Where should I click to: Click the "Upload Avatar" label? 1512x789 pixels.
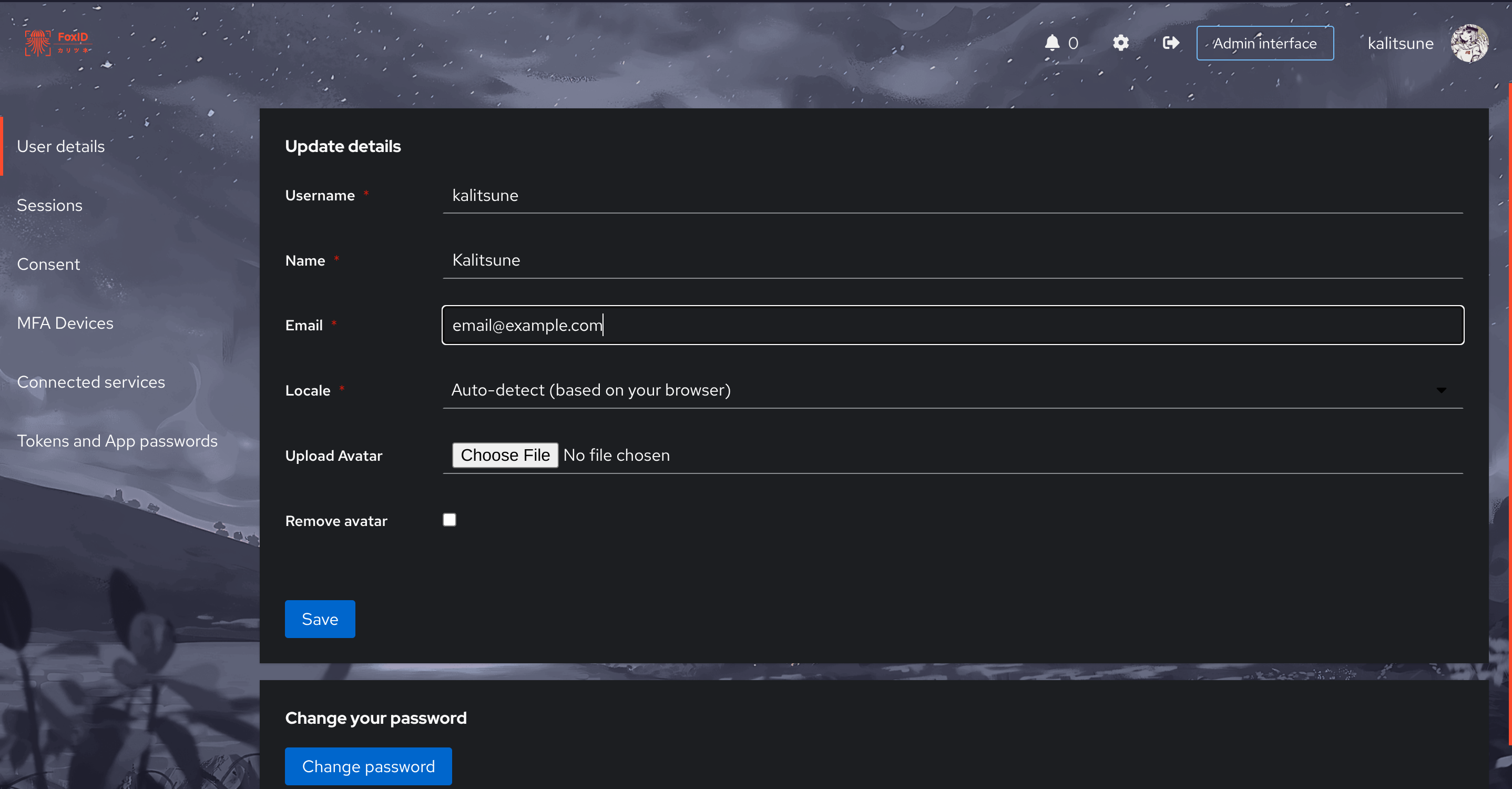pyautogui.click(x=333, y=456)
